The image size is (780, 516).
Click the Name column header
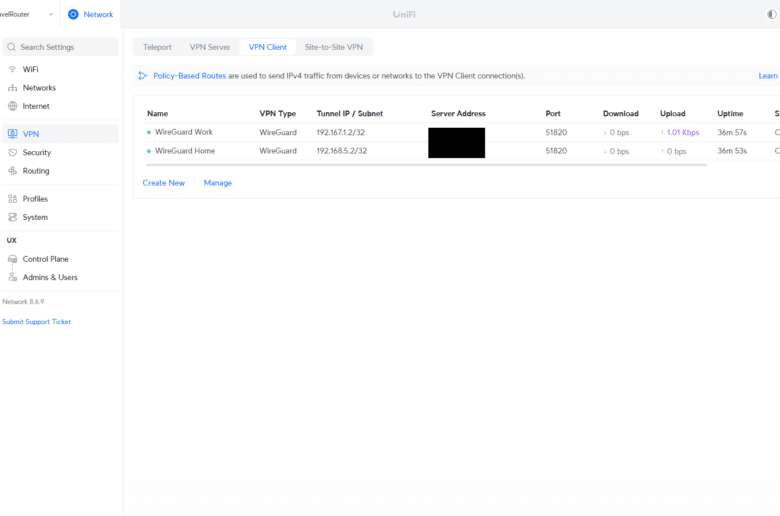pyautogui.click(x=158, y=113)
